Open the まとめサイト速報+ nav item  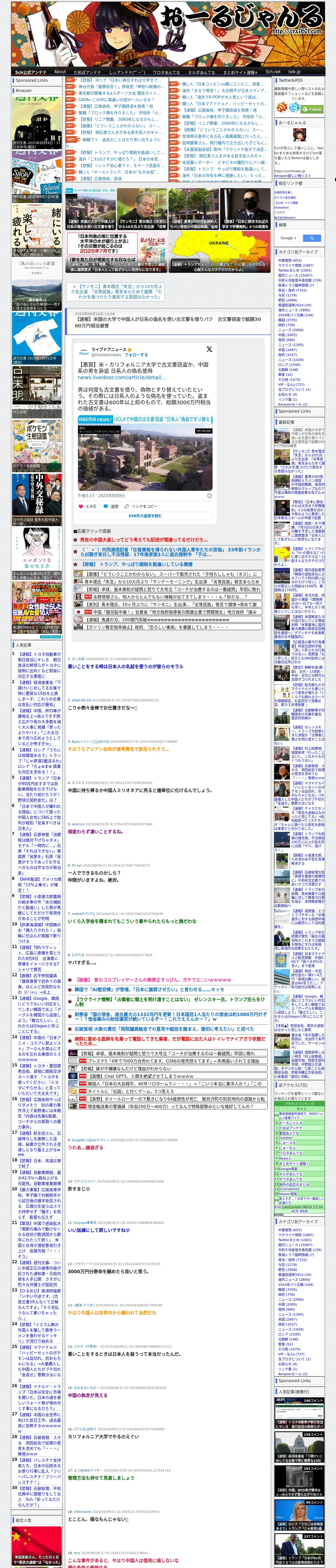241,72
